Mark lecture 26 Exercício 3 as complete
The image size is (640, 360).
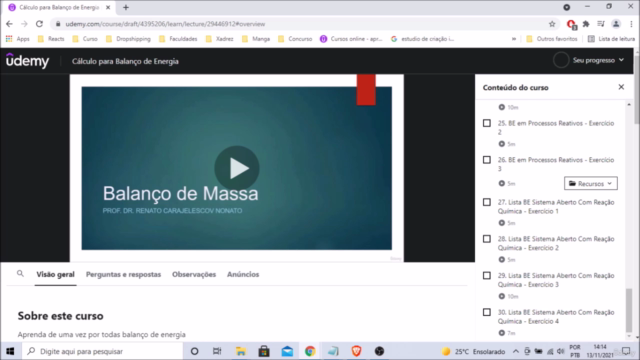pyautogui.click(x=487, y=160)
